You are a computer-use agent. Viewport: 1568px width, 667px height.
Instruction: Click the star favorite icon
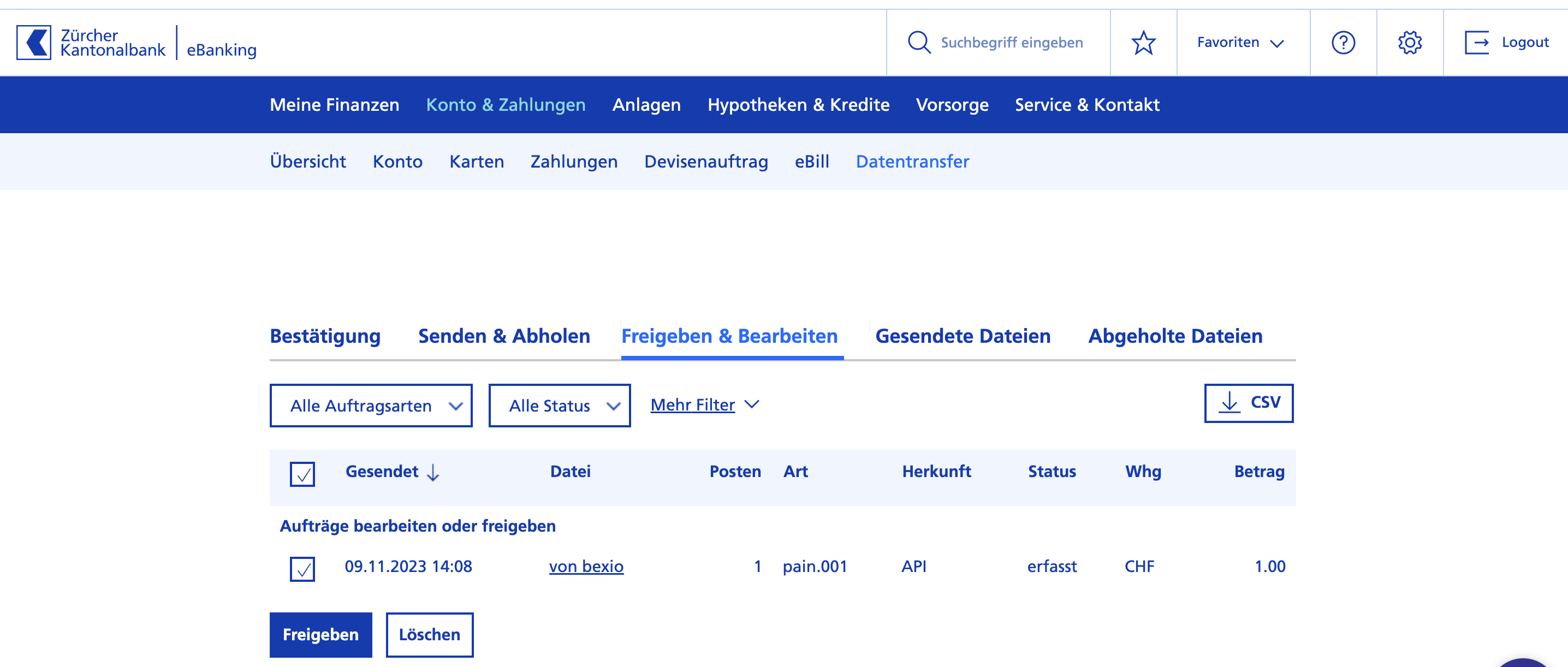(x=1143, y=43)
